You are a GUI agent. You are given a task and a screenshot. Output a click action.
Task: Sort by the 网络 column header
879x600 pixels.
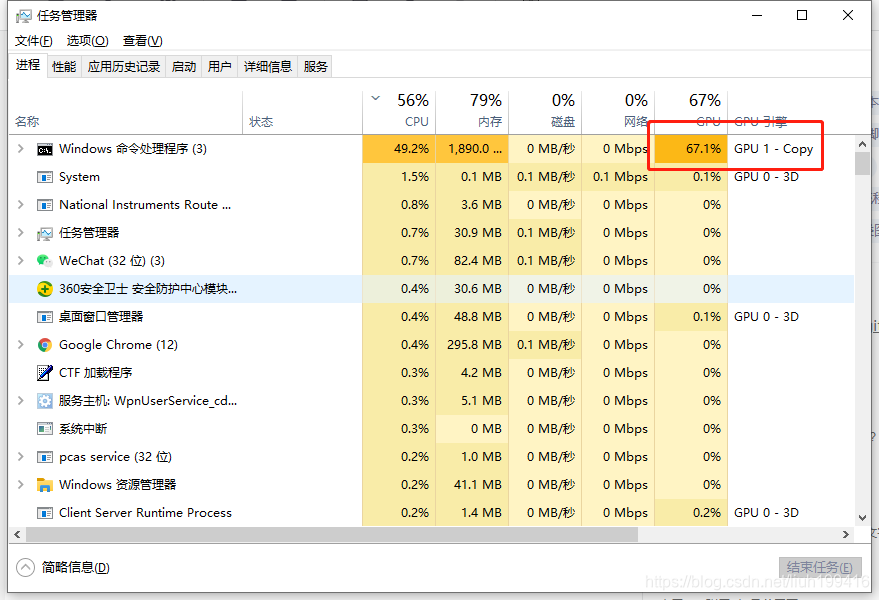(x=618, y=112)
